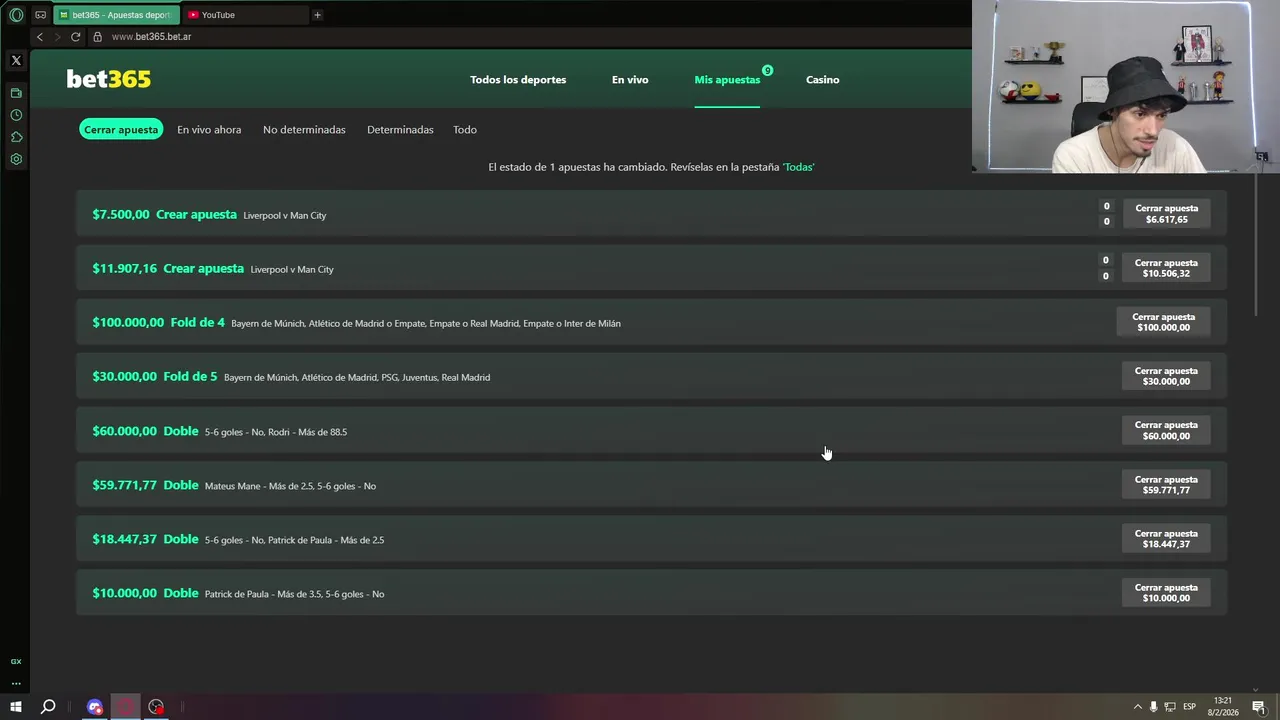This screenshot has height=720, width=1280.
Task: Select the No determinadas filter
Action: (x=304, y=130)
